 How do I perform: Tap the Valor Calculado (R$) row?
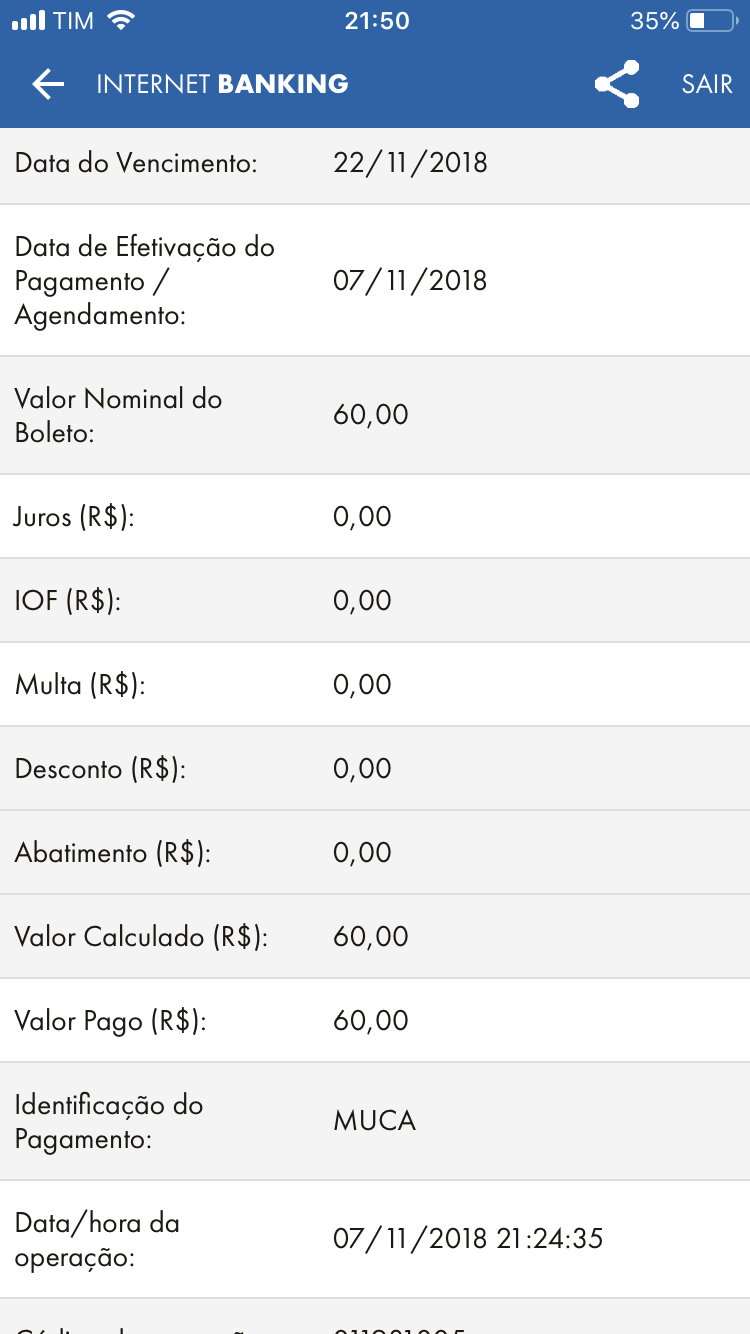(375, 936)
